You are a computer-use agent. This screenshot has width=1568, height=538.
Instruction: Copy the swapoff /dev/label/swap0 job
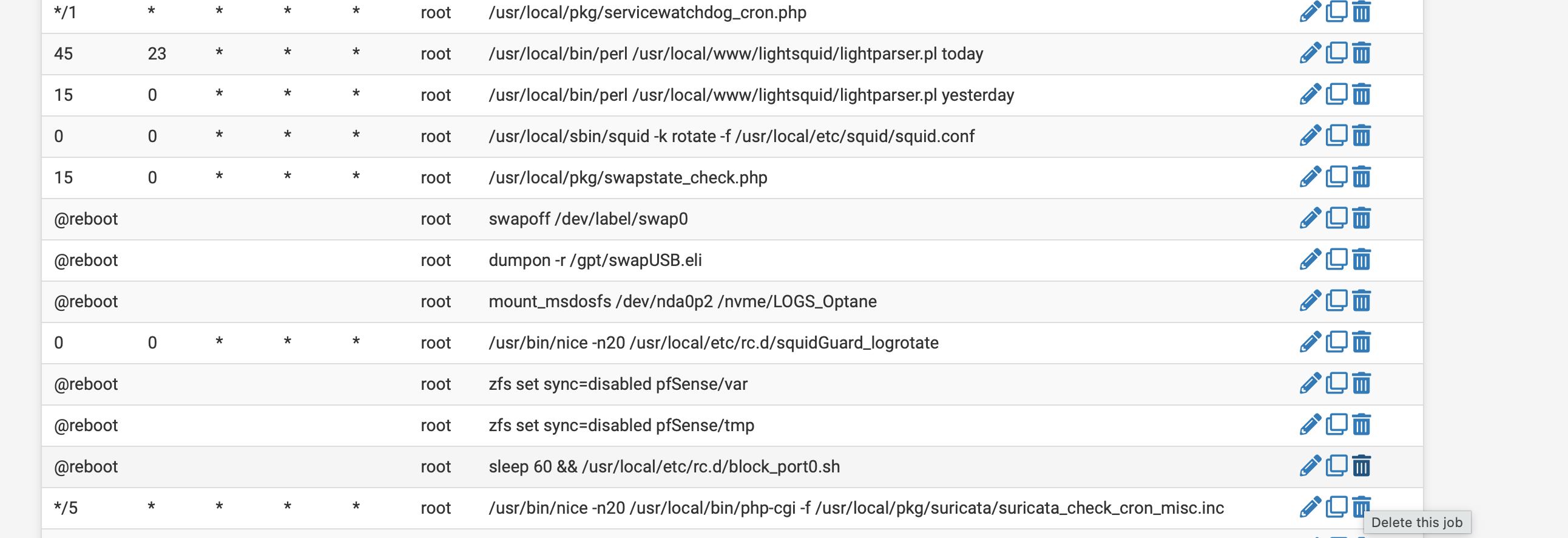point(1336,217)
